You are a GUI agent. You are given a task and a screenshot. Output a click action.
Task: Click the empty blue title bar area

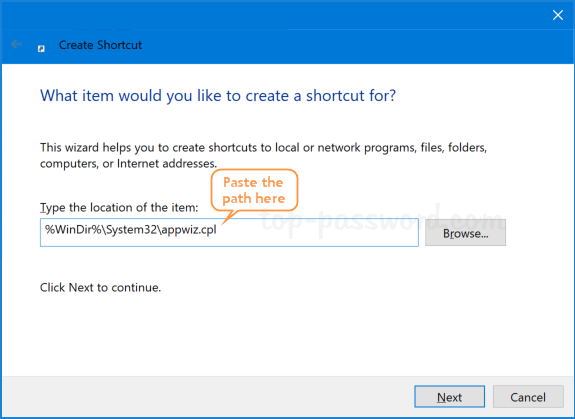tap(275, 15)
